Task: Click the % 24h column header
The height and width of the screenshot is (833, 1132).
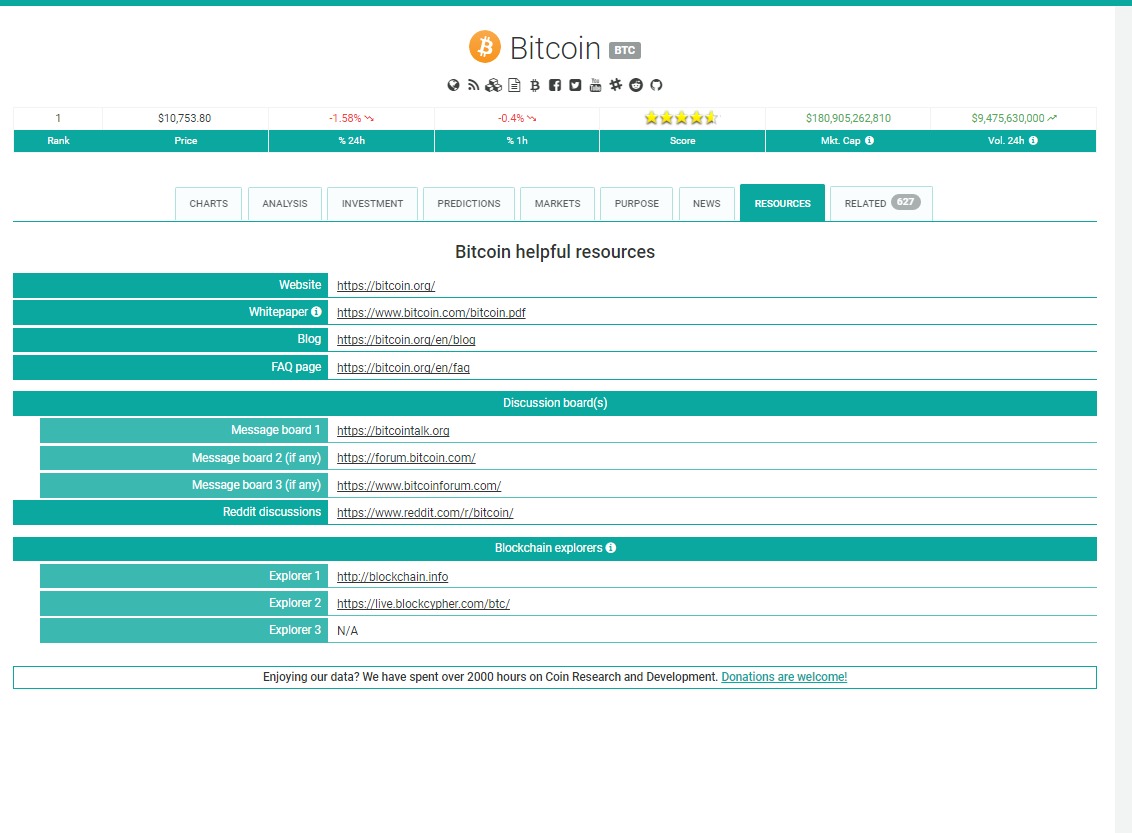Action: [x=352, y=141]
